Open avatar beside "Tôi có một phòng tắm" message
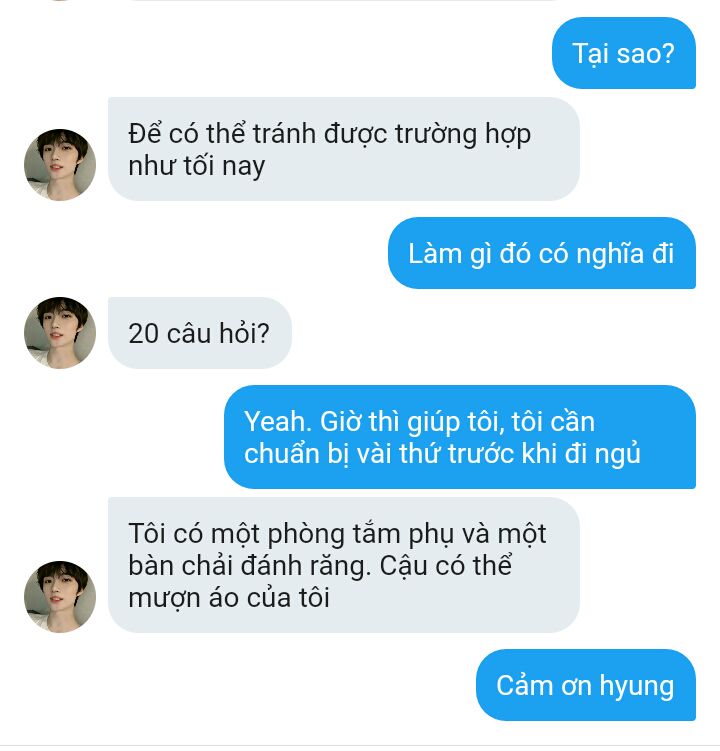 tap(60, 597)
